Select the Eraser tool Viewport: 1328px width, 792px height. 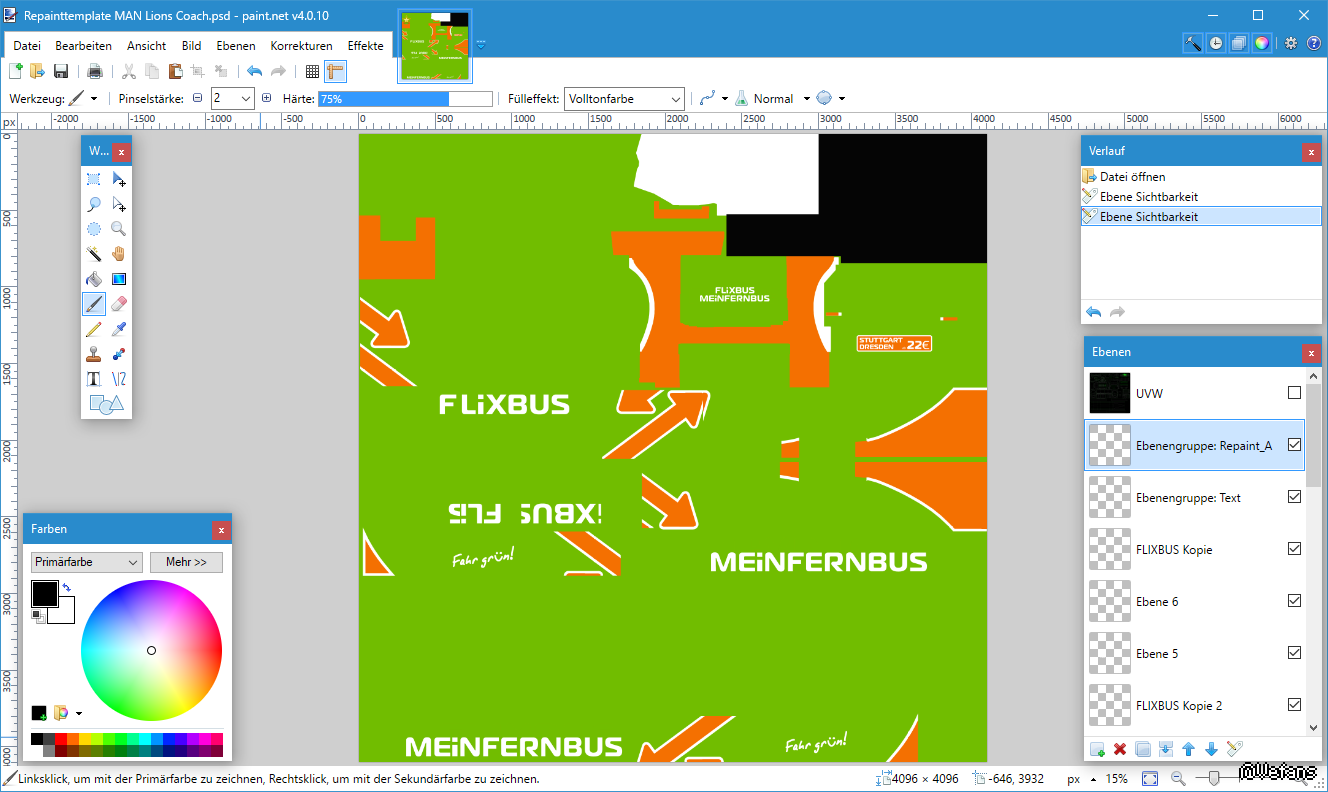click(118, 304)
